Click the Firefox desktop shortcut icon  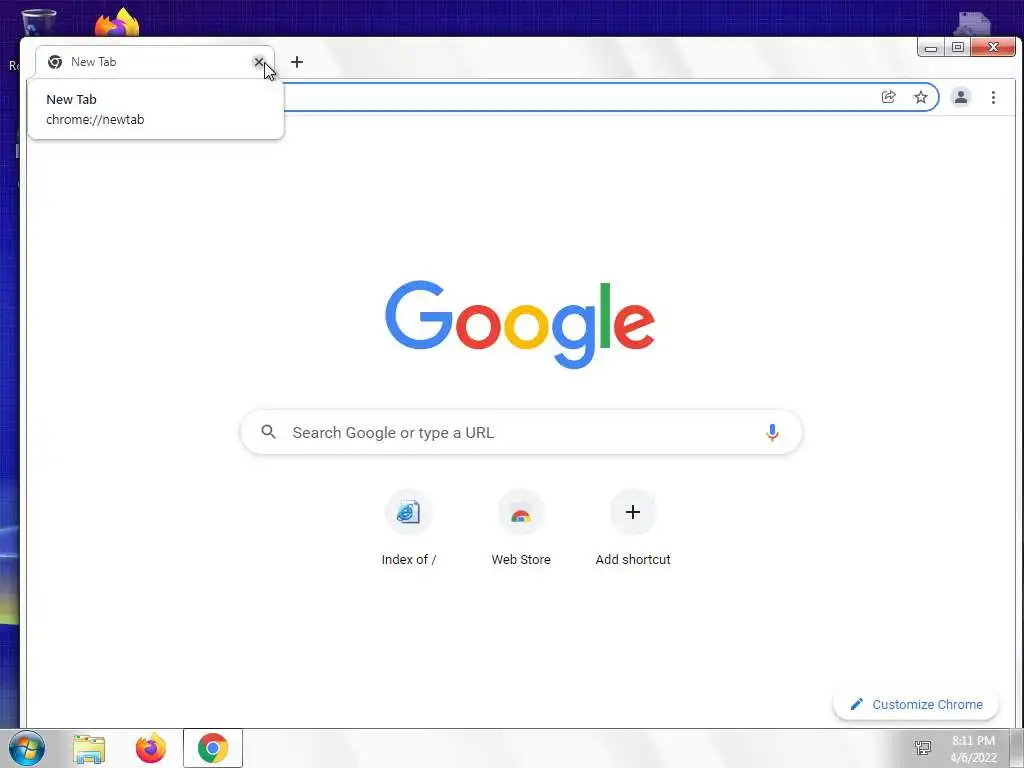[x=117, y=22]
